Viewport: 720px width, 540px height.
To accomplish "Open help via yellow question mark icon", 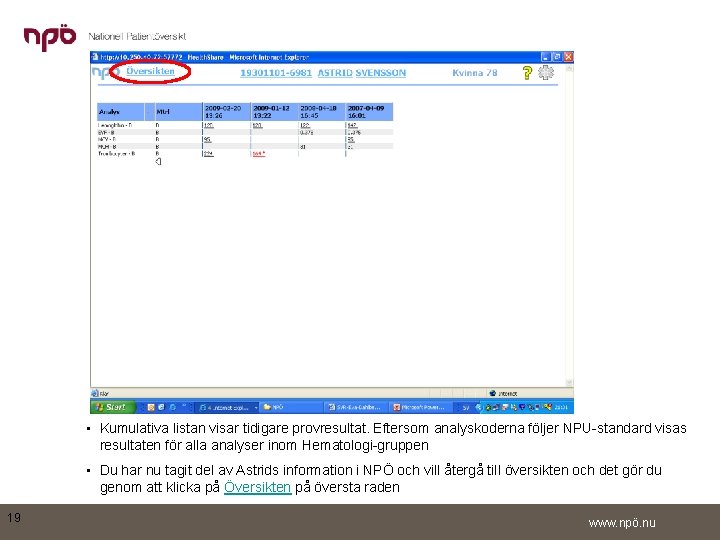I will 527,73.
